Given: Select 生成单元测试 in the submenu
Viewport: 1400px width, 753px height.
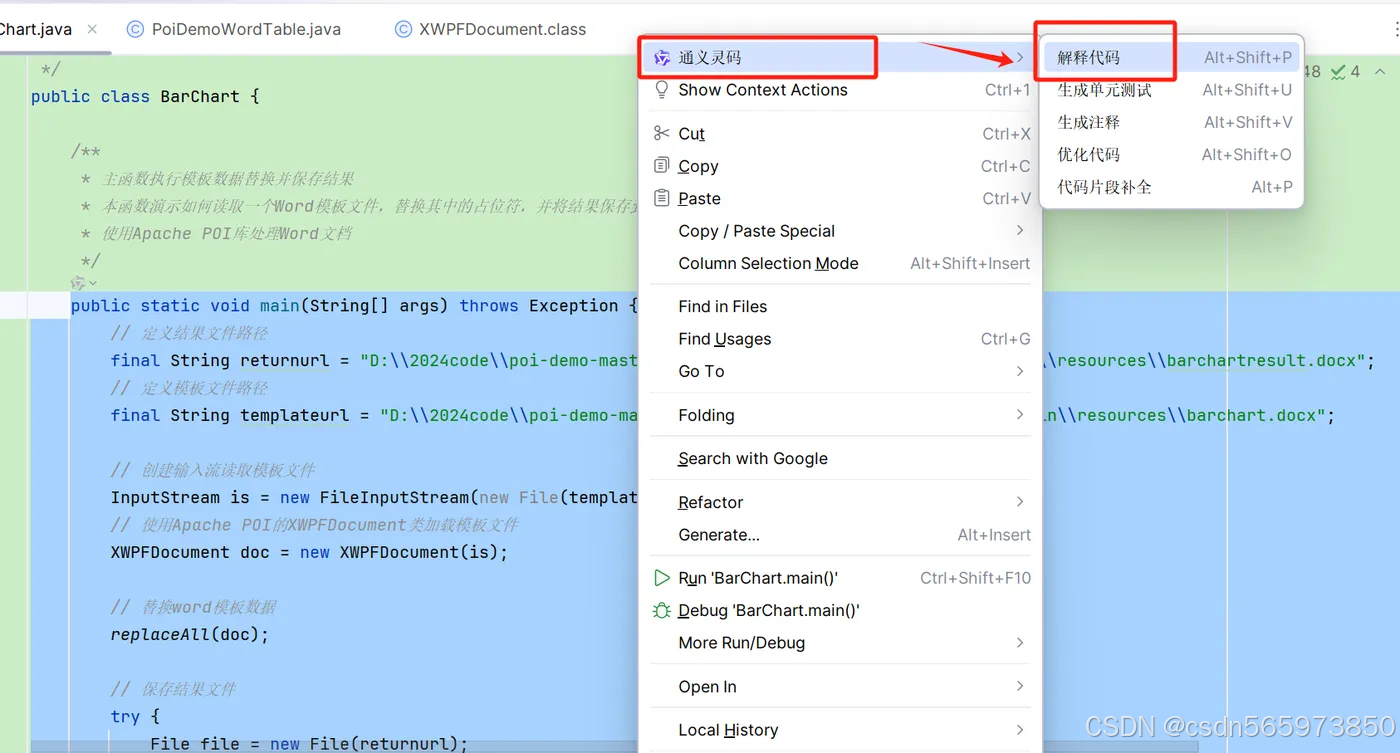Looking at the screenshot, I should pos(1172,90).
